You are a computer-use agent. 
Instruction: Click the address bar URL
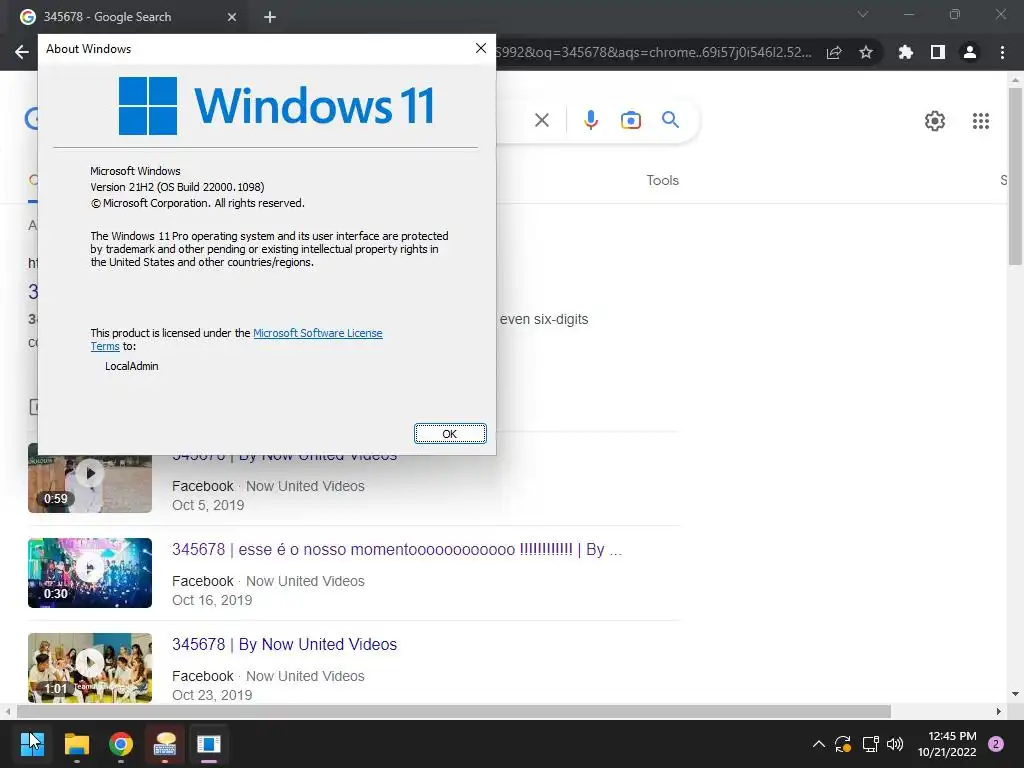653,52
